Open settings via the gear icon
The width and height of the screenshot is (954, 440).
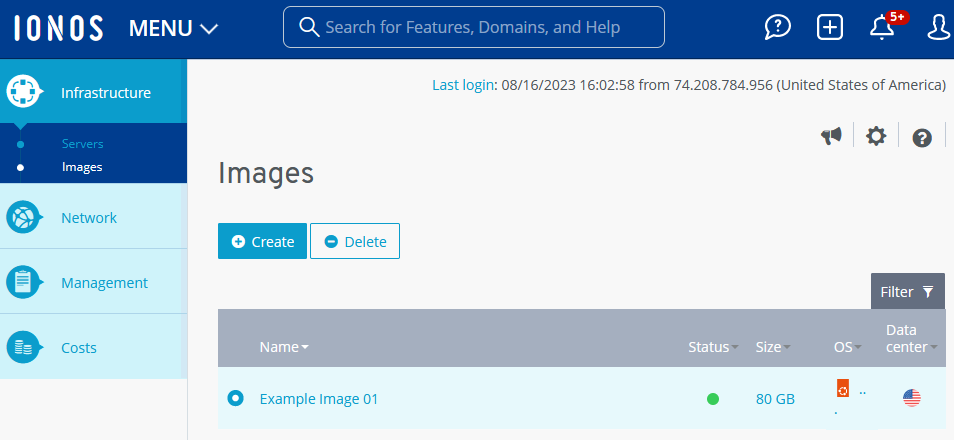coord(876,136)
